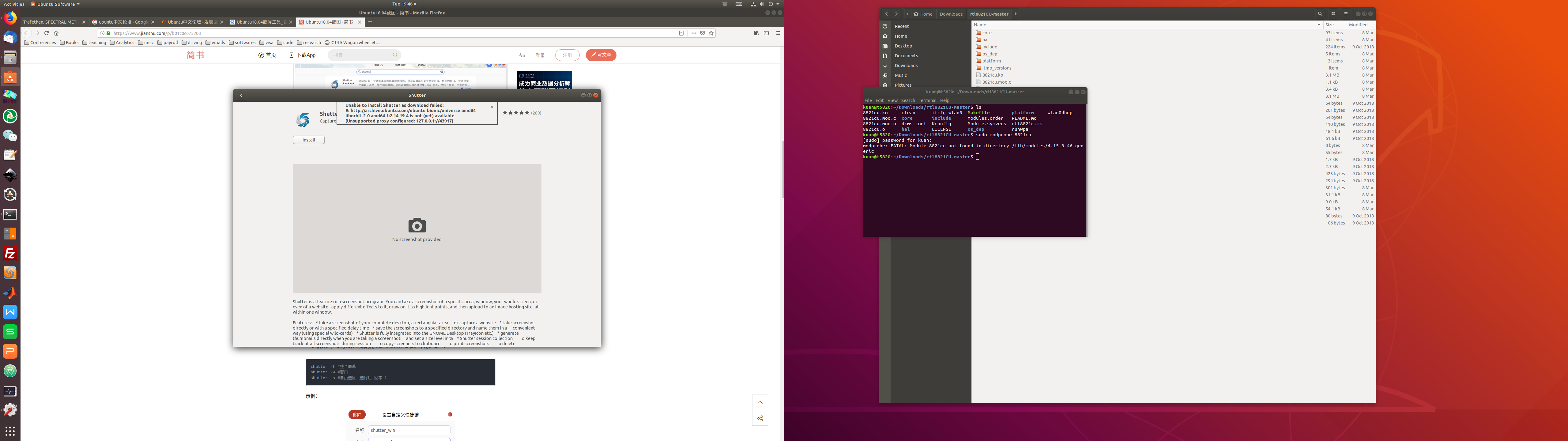This screenshot has width=1568, height=441.
Task: Open terminal Terminal menu
Action: point(927,100)
